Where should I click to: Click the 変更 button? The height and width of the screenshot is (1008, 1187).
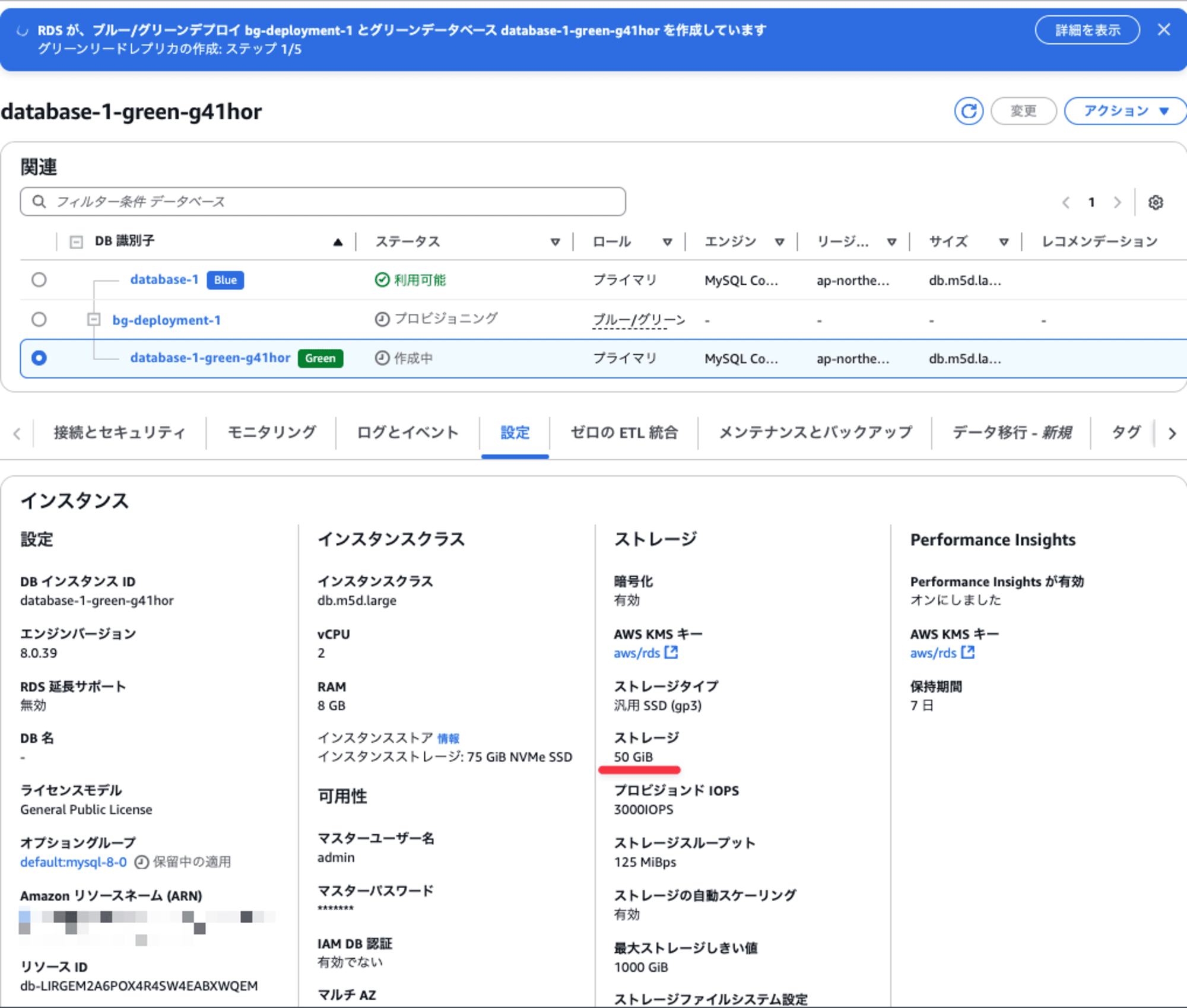(1024, 111)
